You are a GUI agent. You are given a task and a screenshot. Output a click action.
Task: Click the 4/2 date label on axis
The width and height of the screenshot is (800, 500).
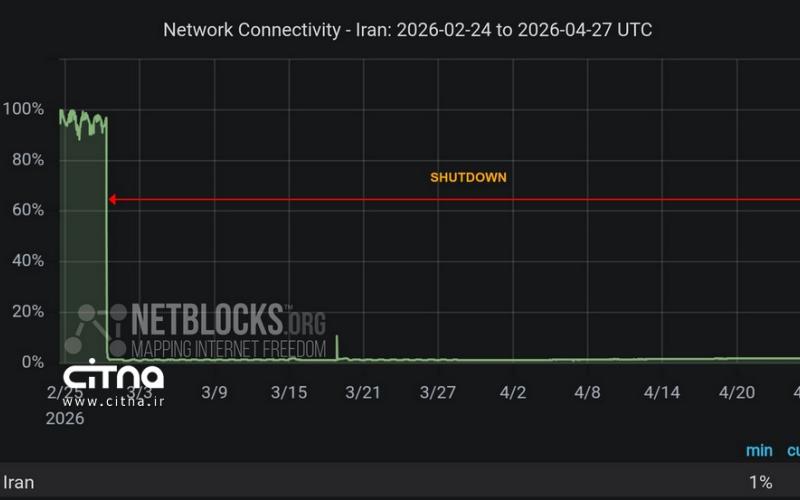tap(512, 392)
